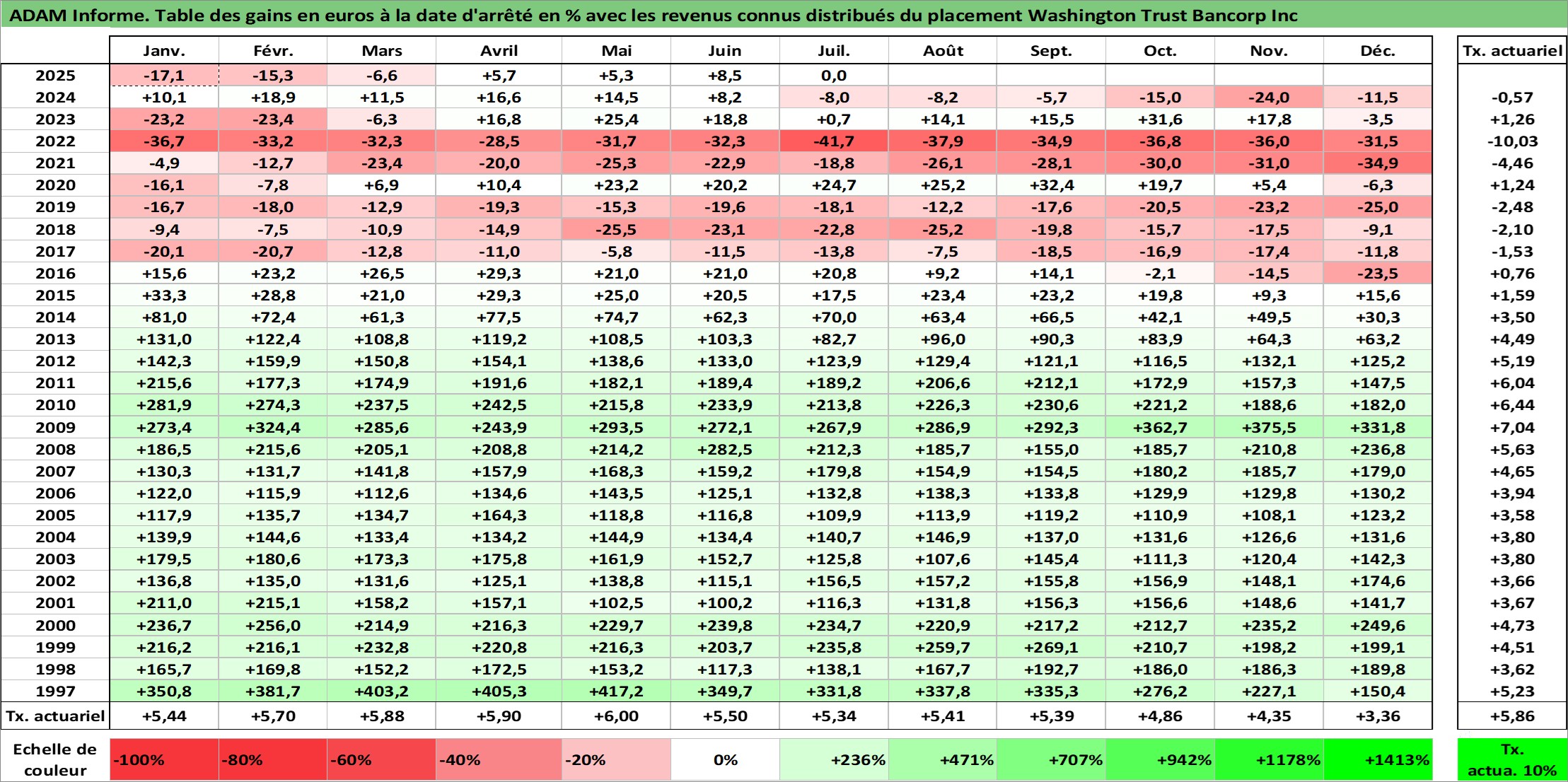This screenshot has height=782, width=1568.
Task: Click the +362,7 cell for October 2009
Action: pos(1160,427)
